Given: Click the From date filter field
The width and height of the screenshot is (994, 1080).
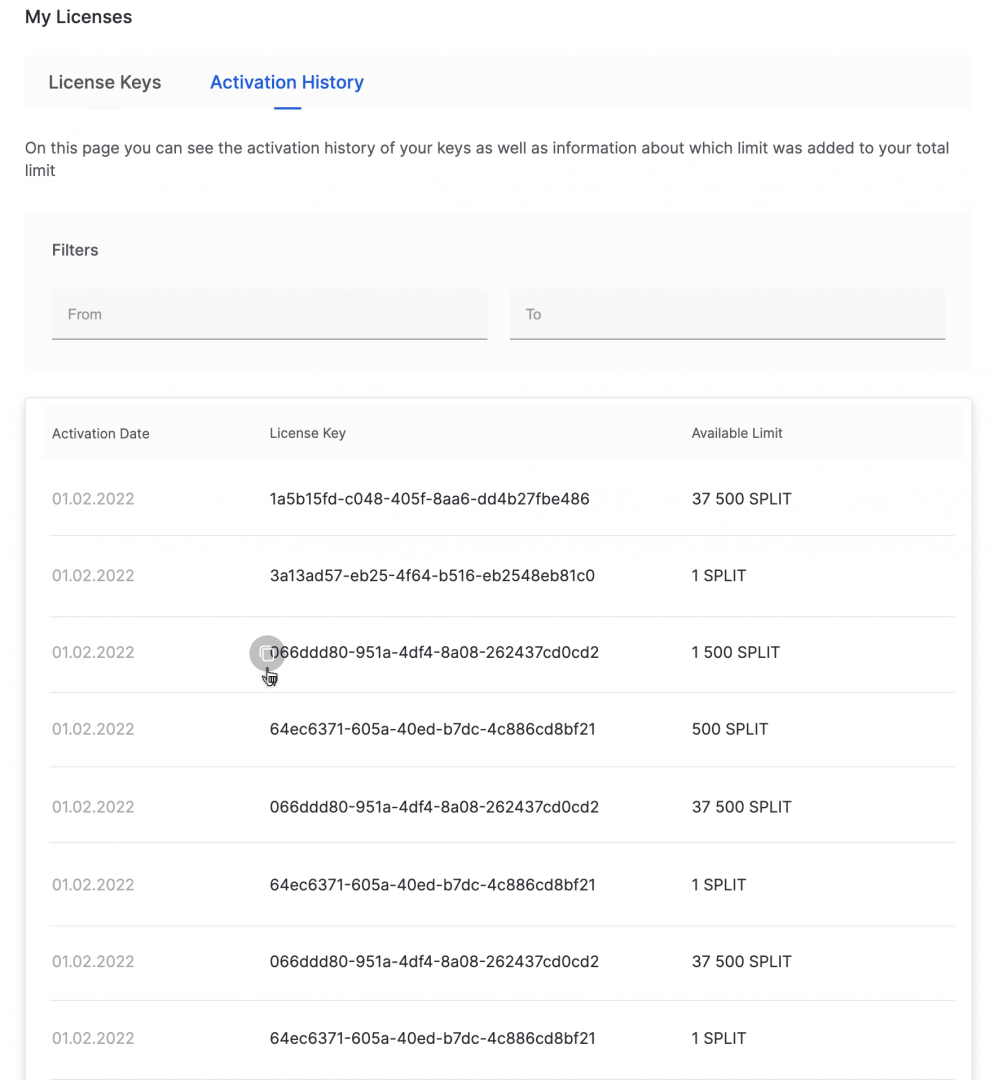Looking at the screenshot, I should [269, 315].
